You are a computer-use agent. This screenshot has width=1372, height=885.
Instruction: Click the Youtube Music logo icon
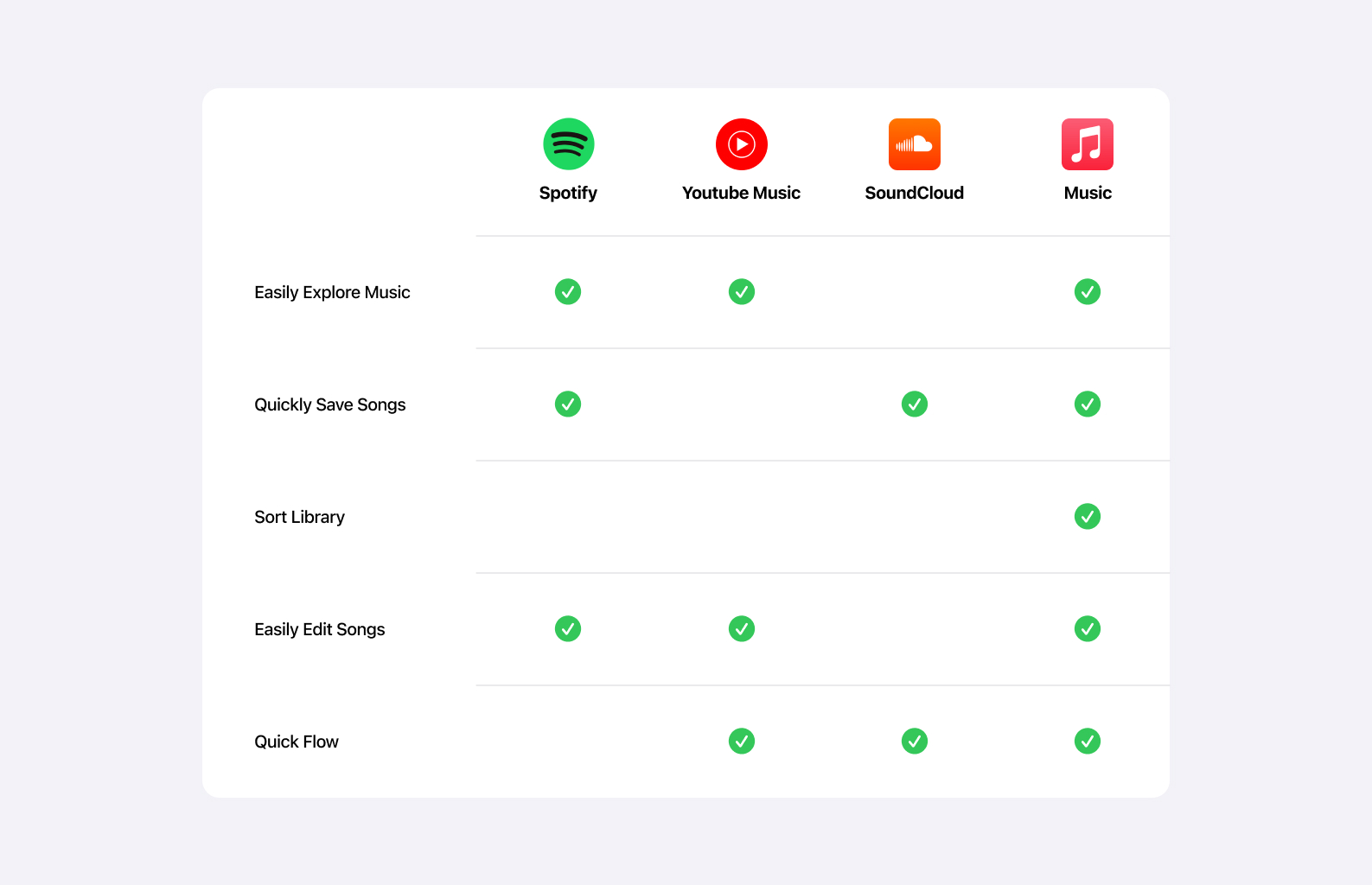click(x=741, y=144)
